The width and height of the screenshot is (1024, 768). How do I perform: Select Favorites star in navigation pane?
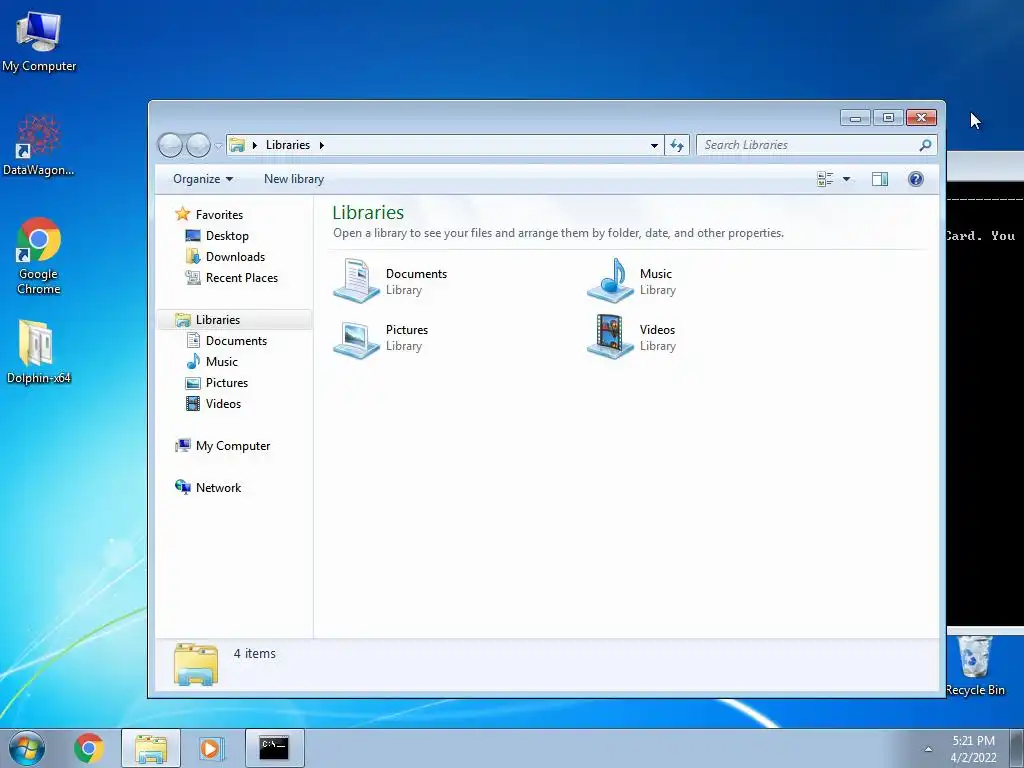pos(182,214)
